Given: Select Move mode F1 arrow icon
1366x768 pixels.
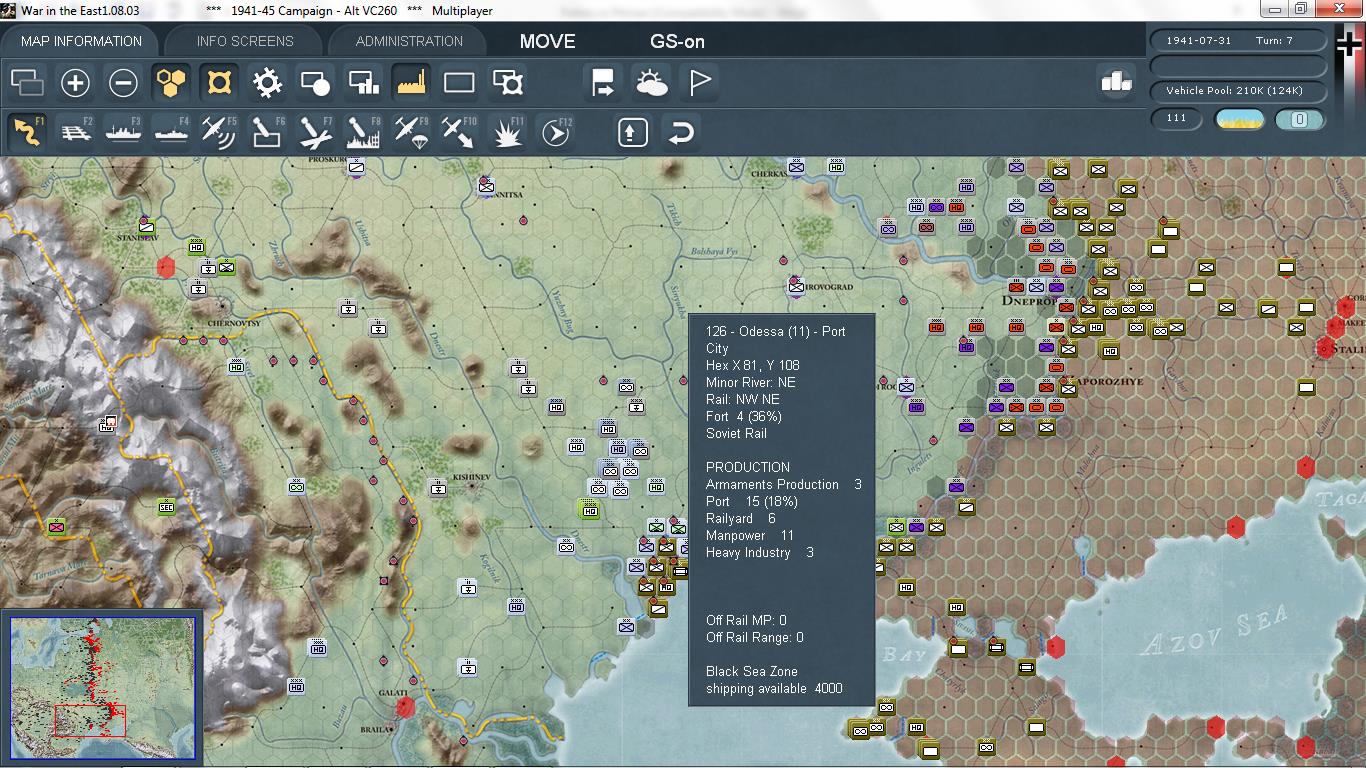Looking at the screenshot, I should [x=27, y=132].
